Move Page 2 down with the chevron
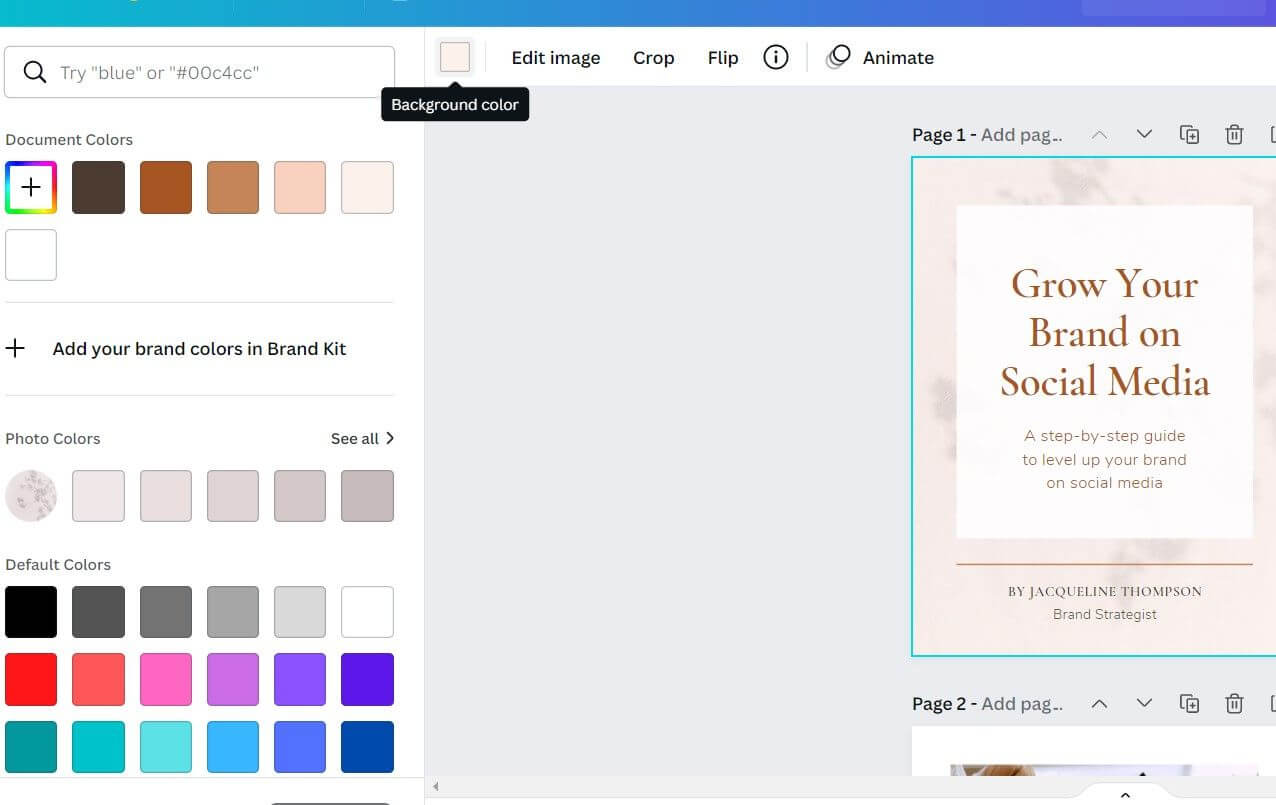Screen dimensions: 1276x805 pos(1144,703)
